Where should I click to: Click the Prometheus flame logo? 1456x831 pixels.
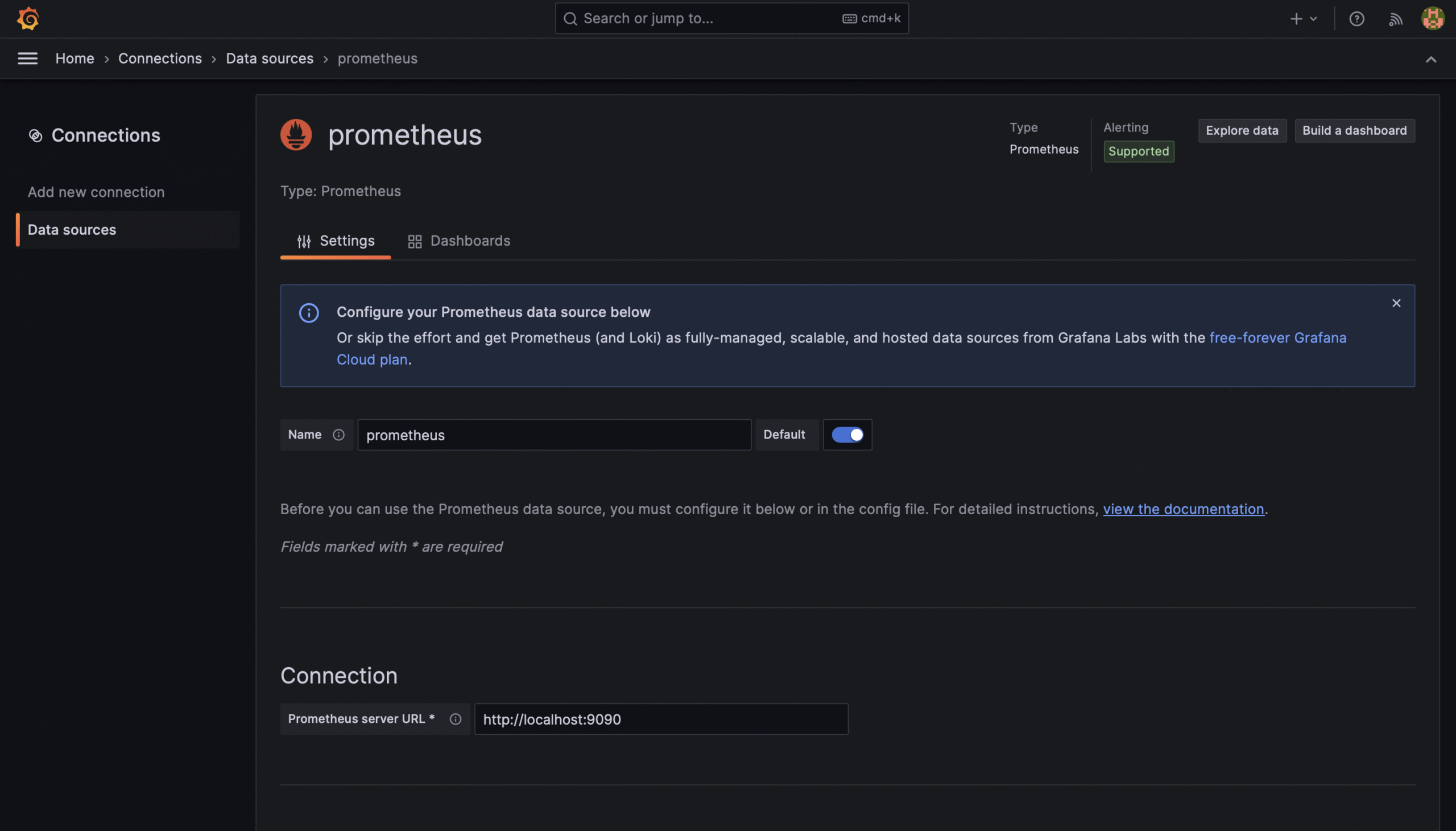(x=296, y=135)
